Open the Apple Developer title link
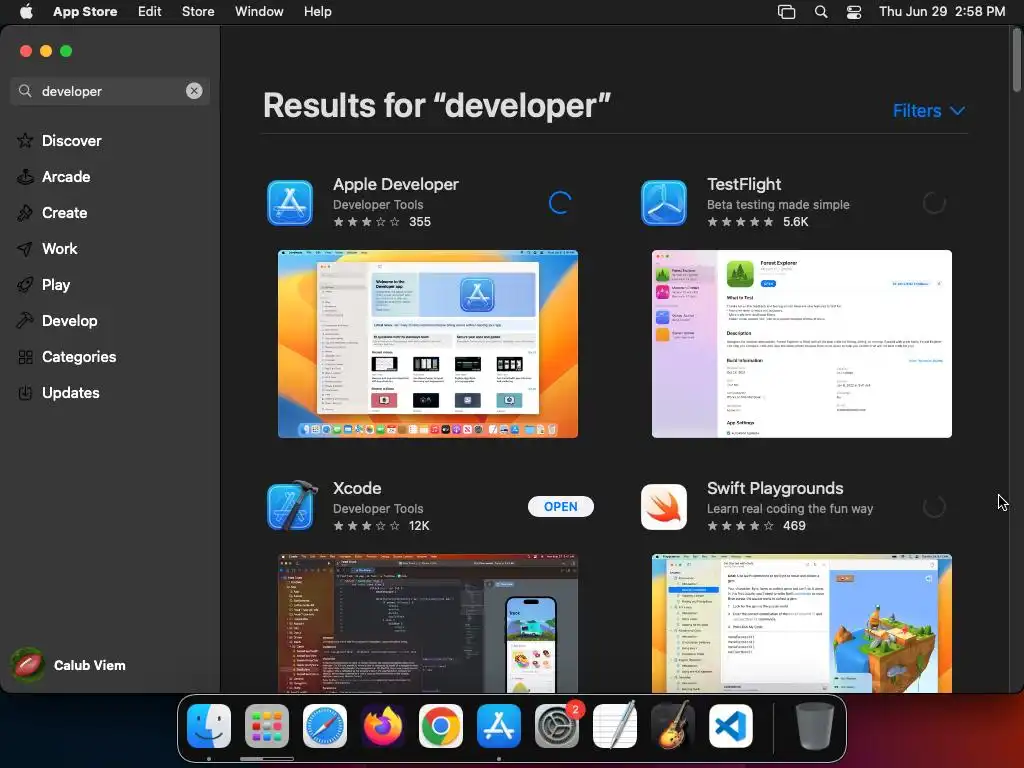 (396, 184)
